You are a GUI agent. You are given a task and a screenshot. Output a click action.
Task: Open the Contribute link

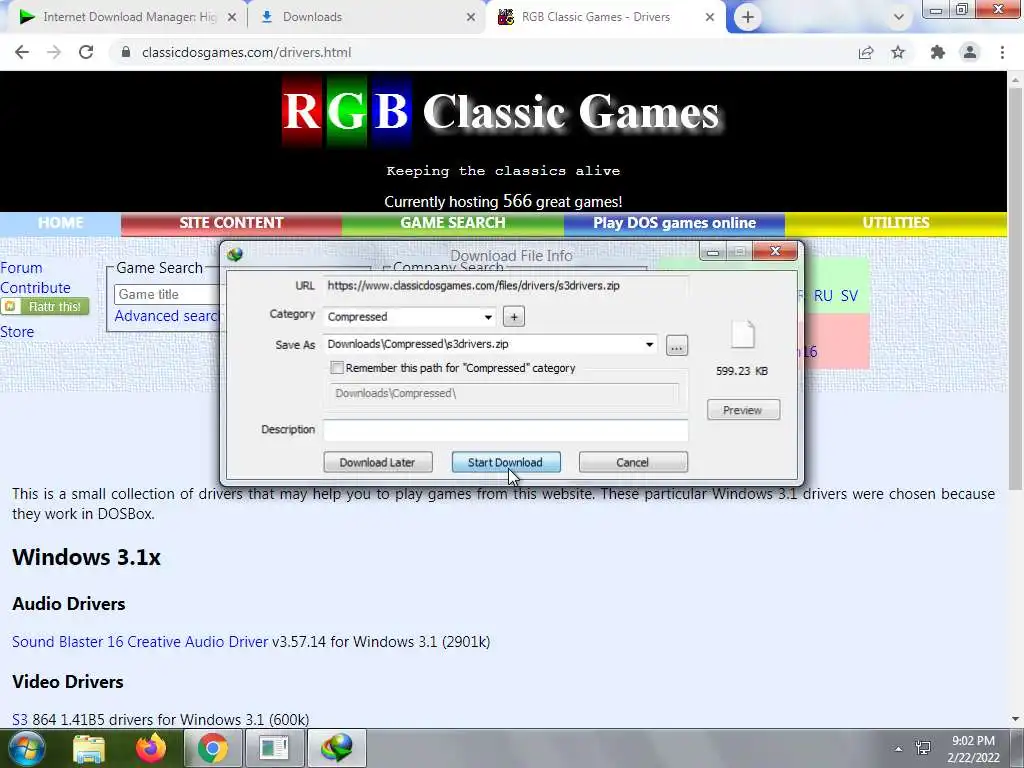point(35,288)
